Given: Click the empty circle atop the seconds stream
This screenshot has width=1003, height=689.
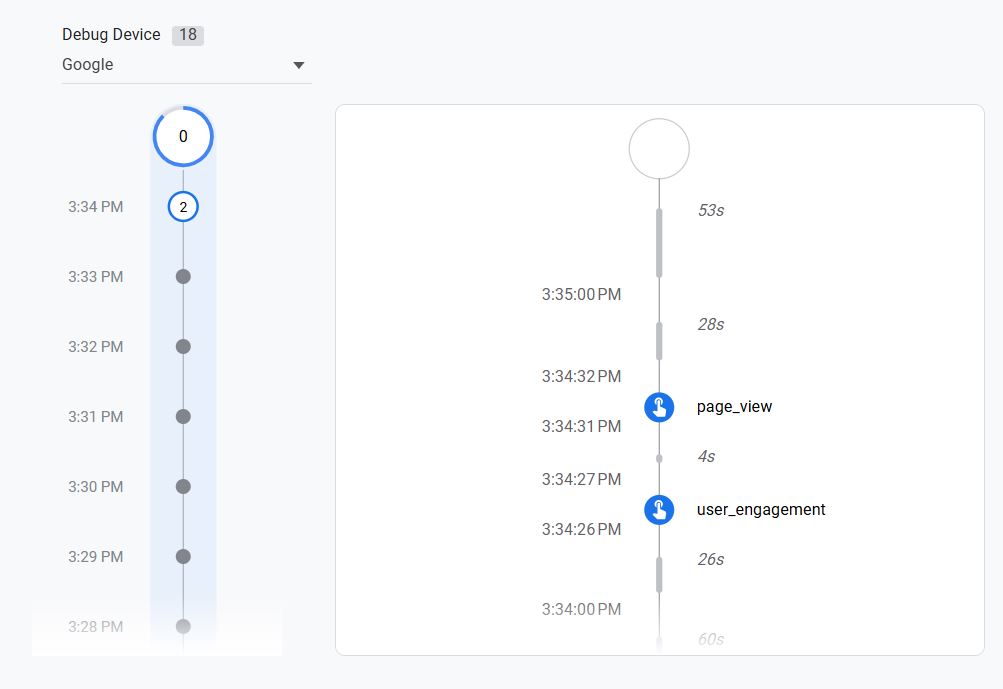Looking at the screenshot, I should tap(659, 149).
